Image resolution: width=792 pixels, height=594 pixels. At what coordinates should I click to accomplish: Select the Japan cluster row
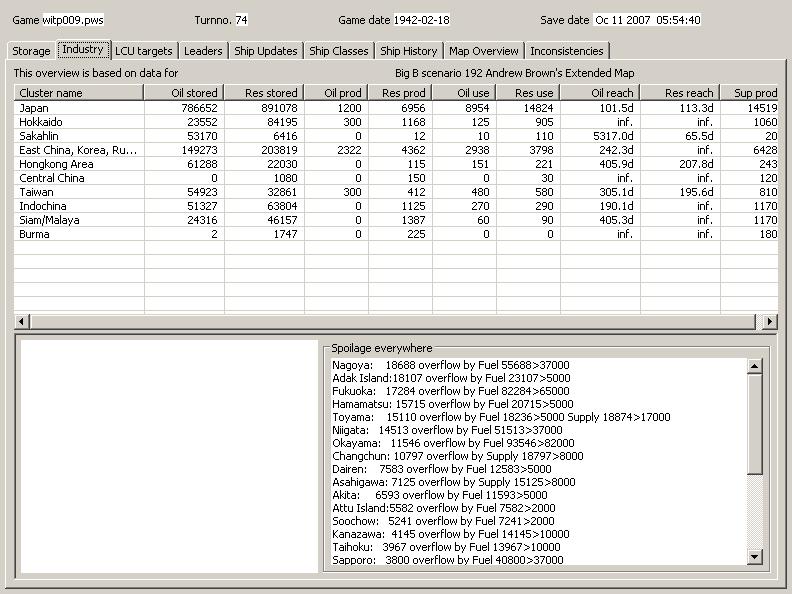click(x=396, y=108)
